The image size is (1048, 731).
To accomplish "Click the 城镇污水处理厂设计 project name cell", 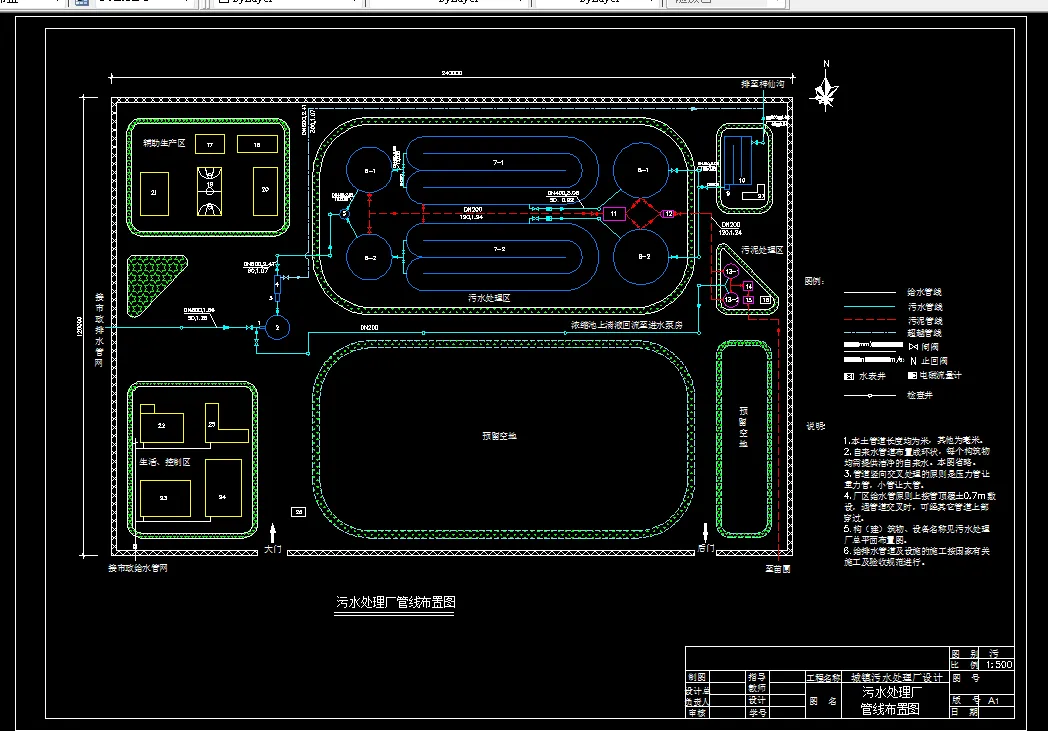I will 896,678.
